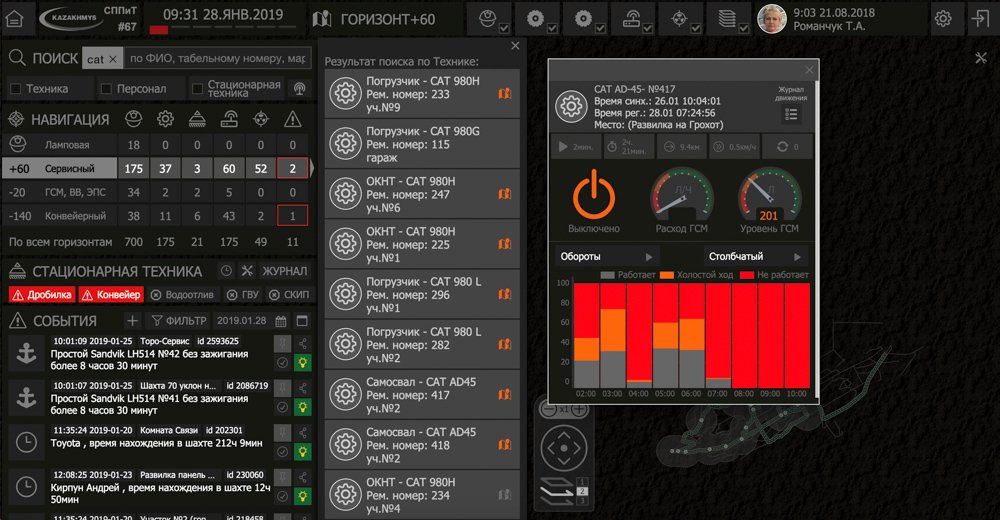Click the 2мин play stat button
The height and width of the screenshot is (520, 1000).
point(576,147)
